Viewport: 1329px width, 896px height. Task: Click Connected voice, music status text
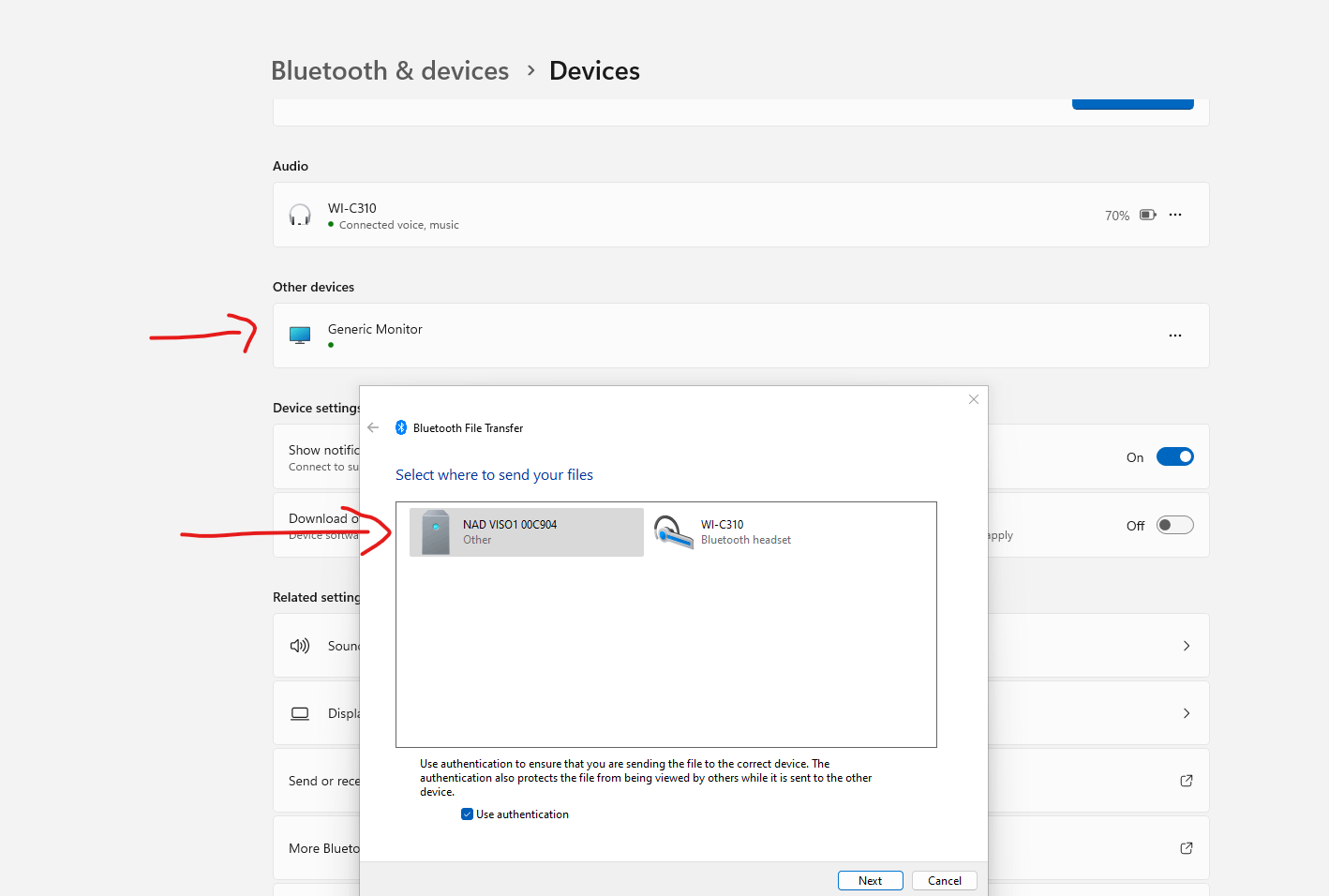click(399, 225)
